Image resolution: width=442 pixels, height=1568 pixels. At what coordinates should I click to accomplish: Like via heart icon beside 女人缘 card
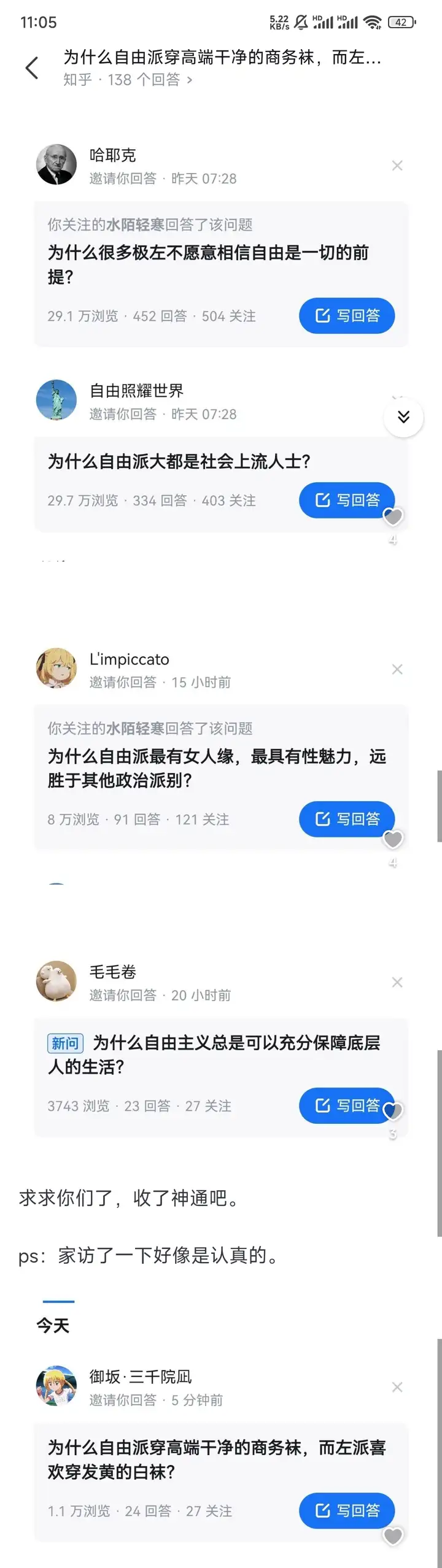tap(393, 839)
